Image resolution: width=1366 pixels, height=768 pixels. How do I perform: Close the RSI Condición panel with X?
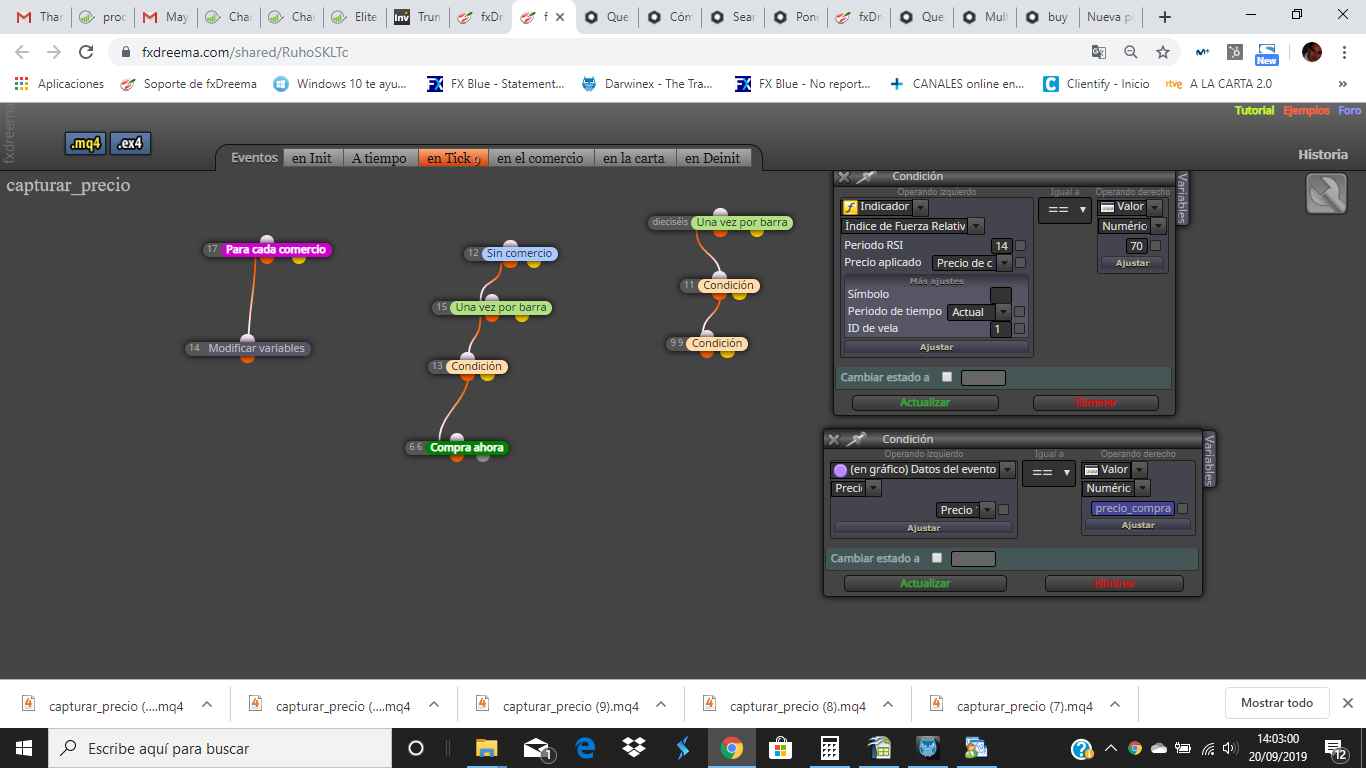(x=844, y=177)
